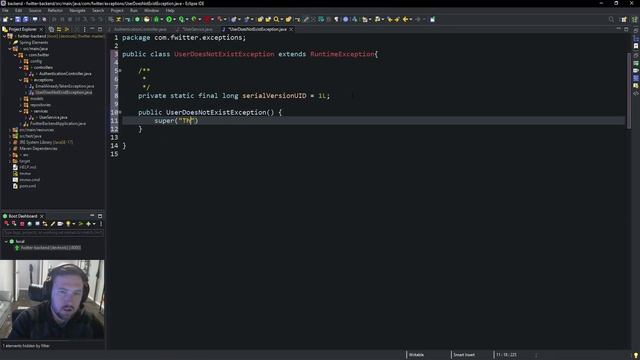Screen dimensions: 640x360
Task: Select JRE System Library in the tree
Action: [x=46, y=142]
